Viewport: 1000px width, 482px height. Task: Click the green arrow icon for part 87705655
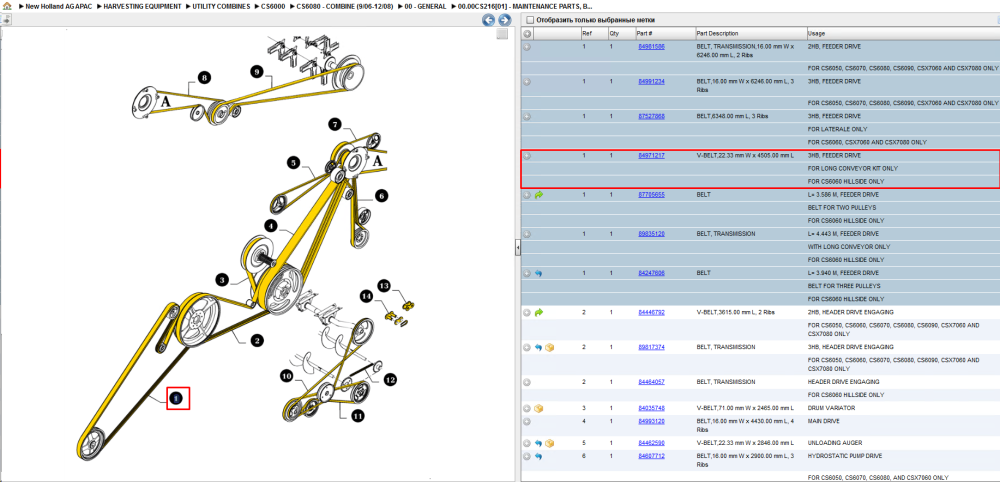tap(539, 195)
